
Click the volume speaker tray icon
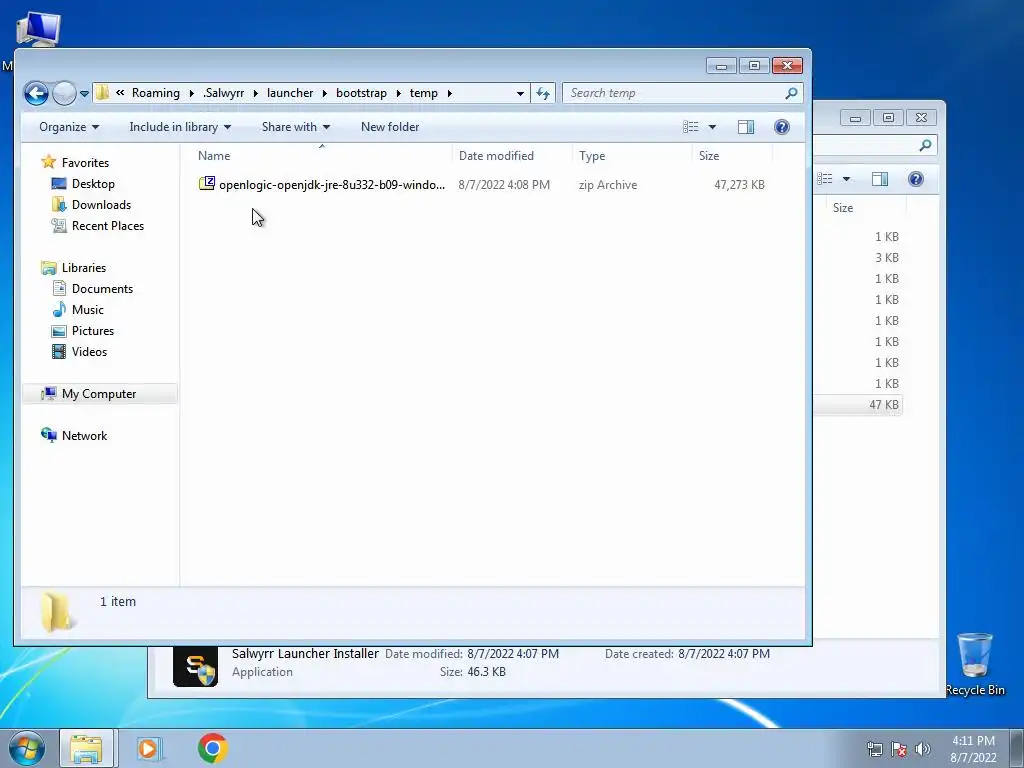[922, 749]
